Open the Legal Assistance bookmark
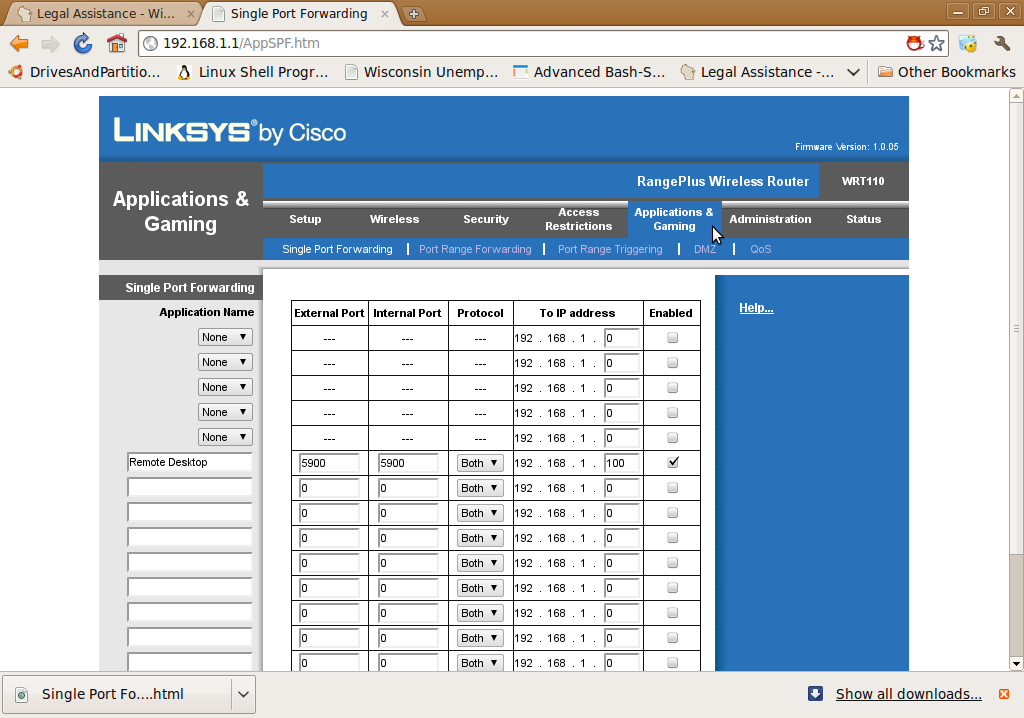This screenshot has height=718, width=1024. [x=757, y=72]
